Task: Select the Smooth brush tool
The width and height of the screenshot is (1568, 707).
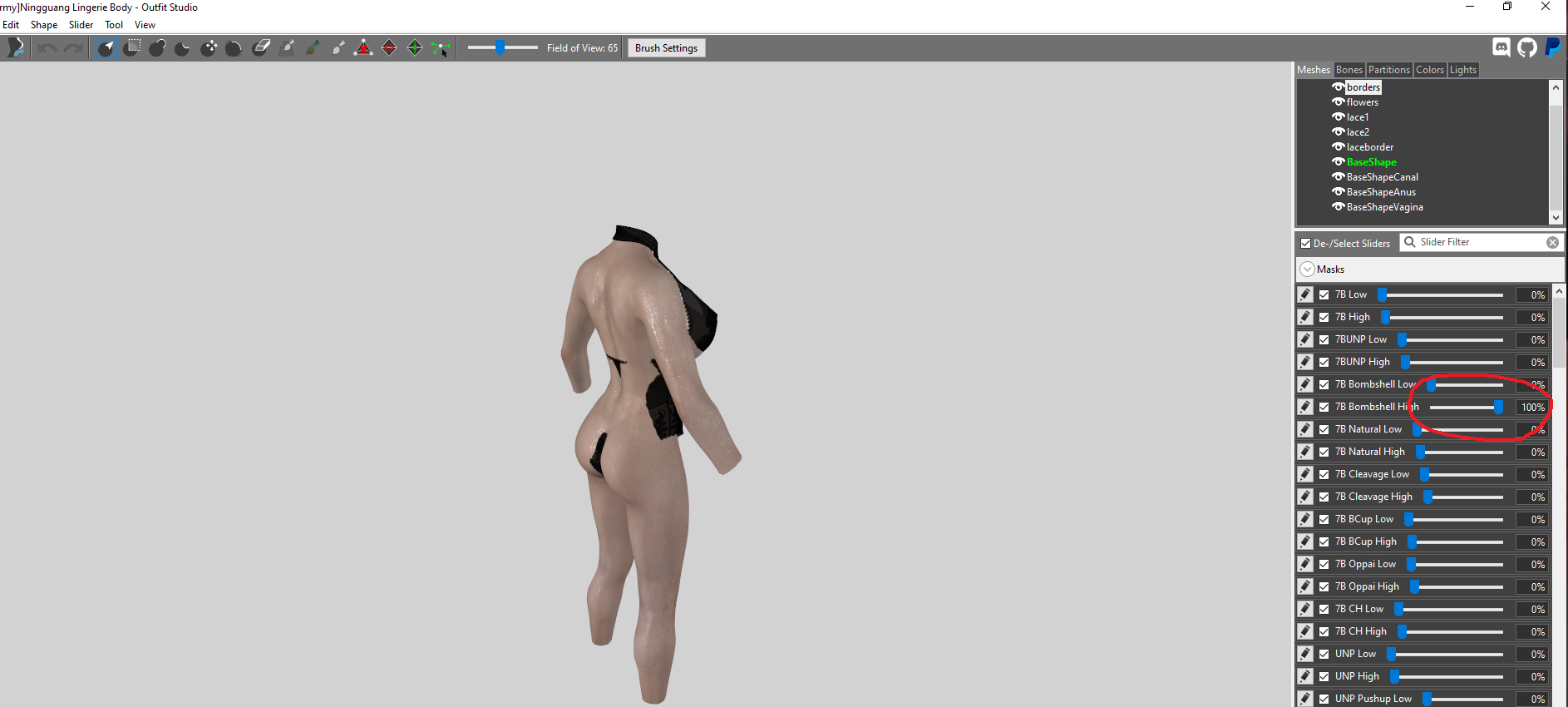Action: [x=234, y=48]
